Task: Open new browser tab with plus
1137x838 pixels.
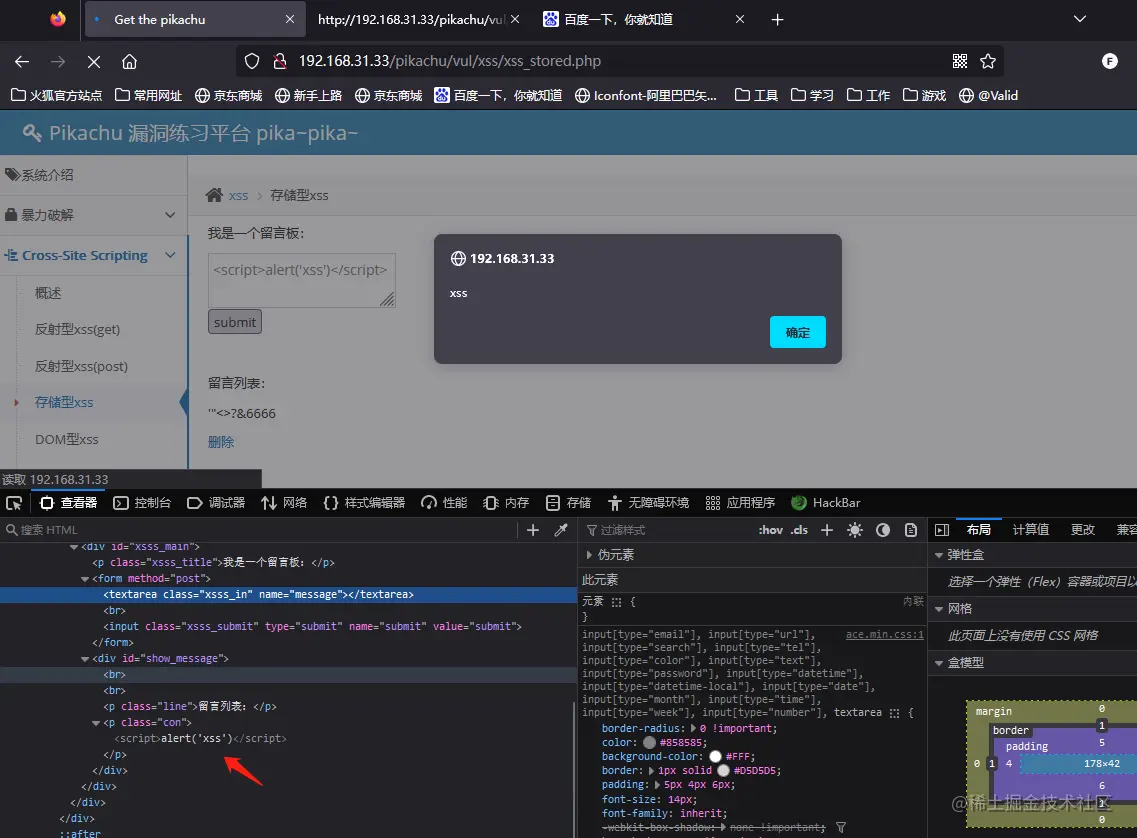Action: click(x=777, y=20)
